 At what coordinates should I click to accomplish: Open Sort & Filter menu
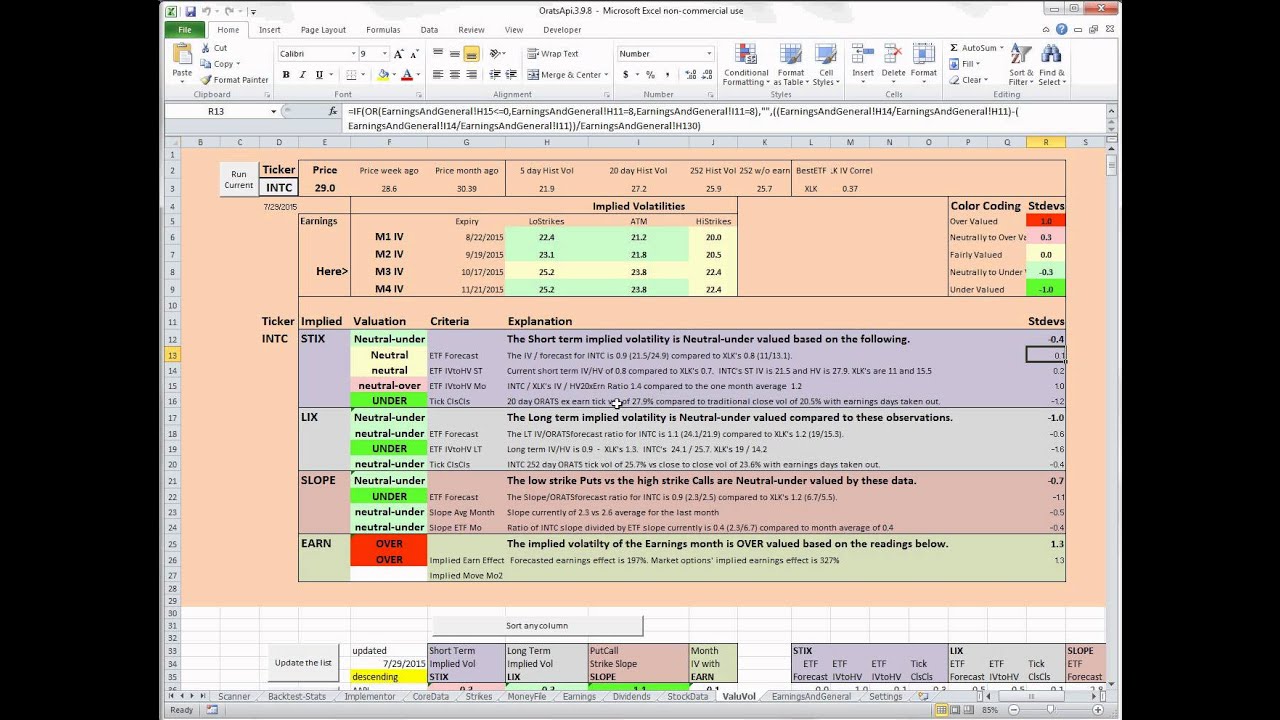coord(1021,65)
